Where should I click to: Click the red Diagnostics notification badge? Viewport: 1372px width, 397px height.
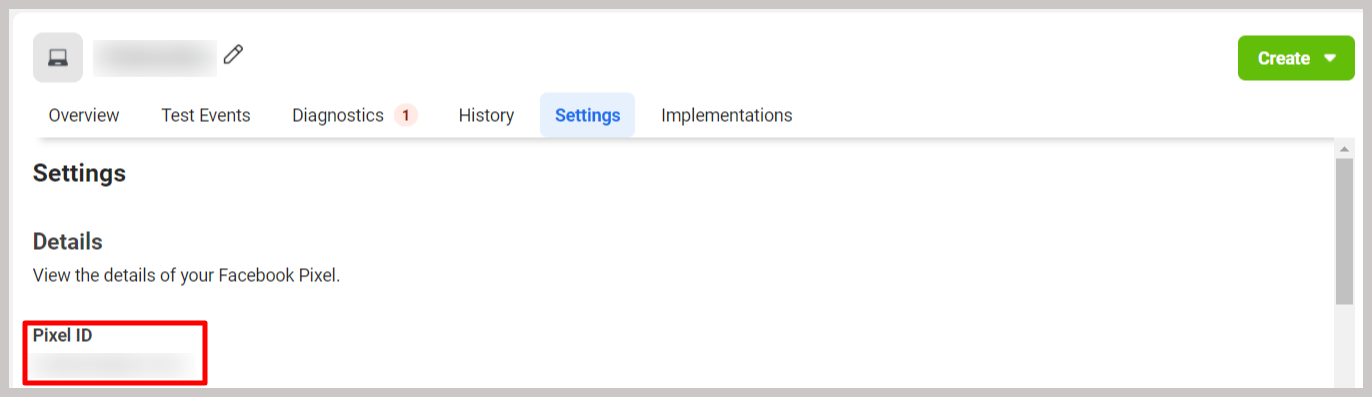coord(405,115)
